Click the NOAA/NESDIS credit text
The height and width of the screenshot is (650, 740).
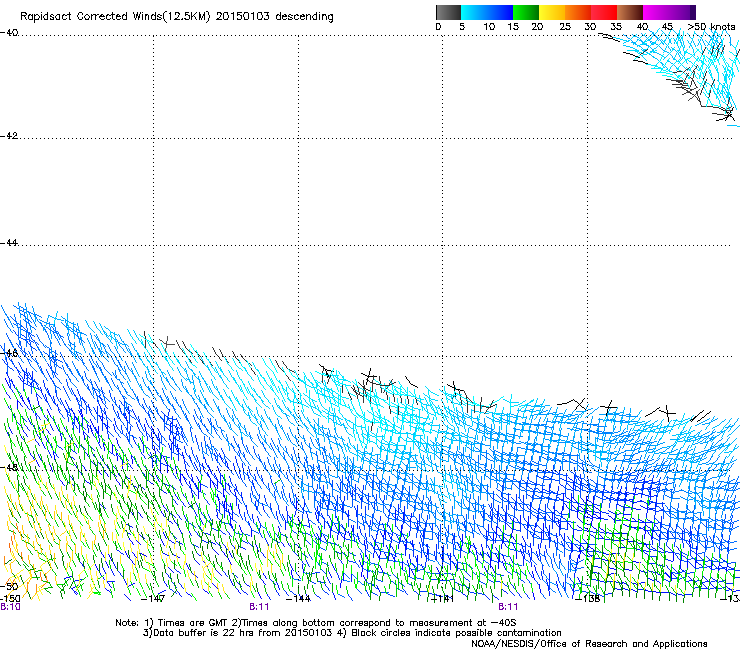tap(589, 644)
